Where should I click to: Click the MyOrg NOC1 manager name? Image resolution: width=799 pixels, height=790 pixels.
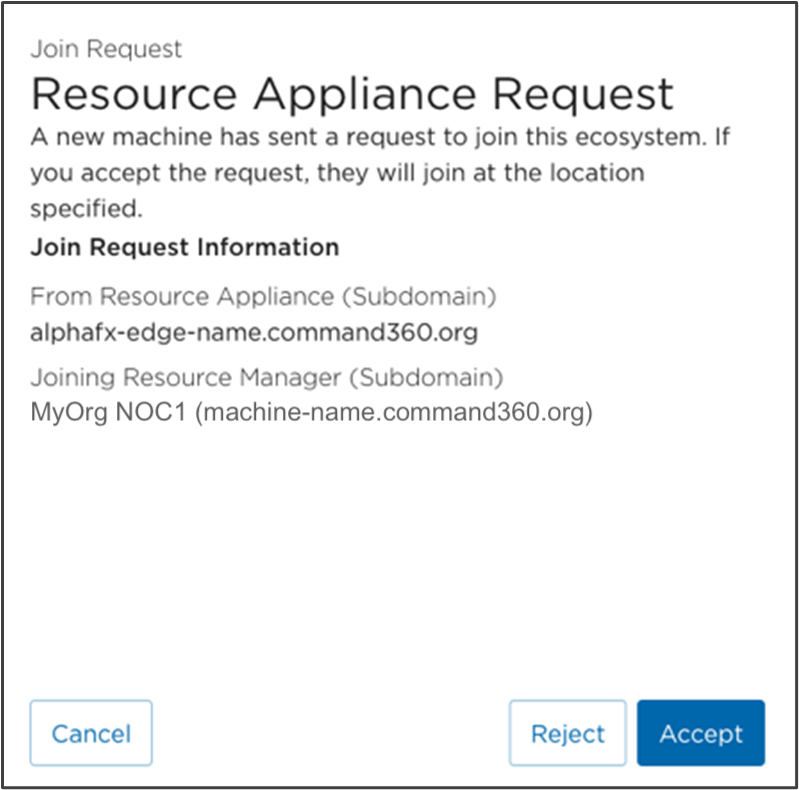[x=108, y=413]
